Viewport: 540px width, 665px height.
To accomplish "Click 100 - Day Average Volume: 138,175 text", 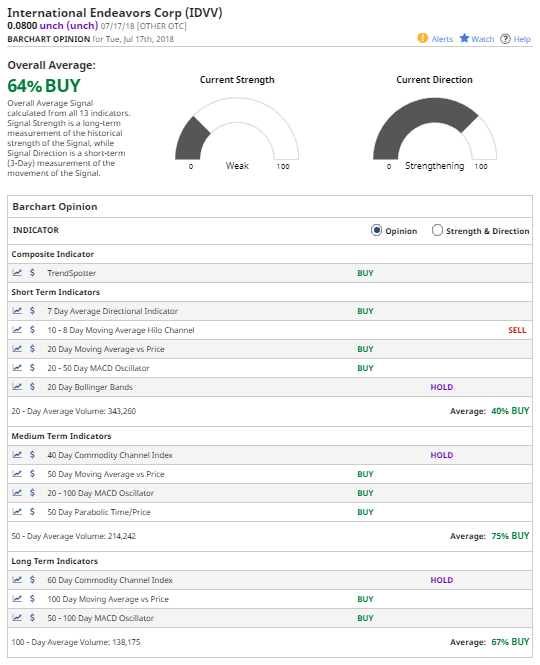I will pos(76,643).
